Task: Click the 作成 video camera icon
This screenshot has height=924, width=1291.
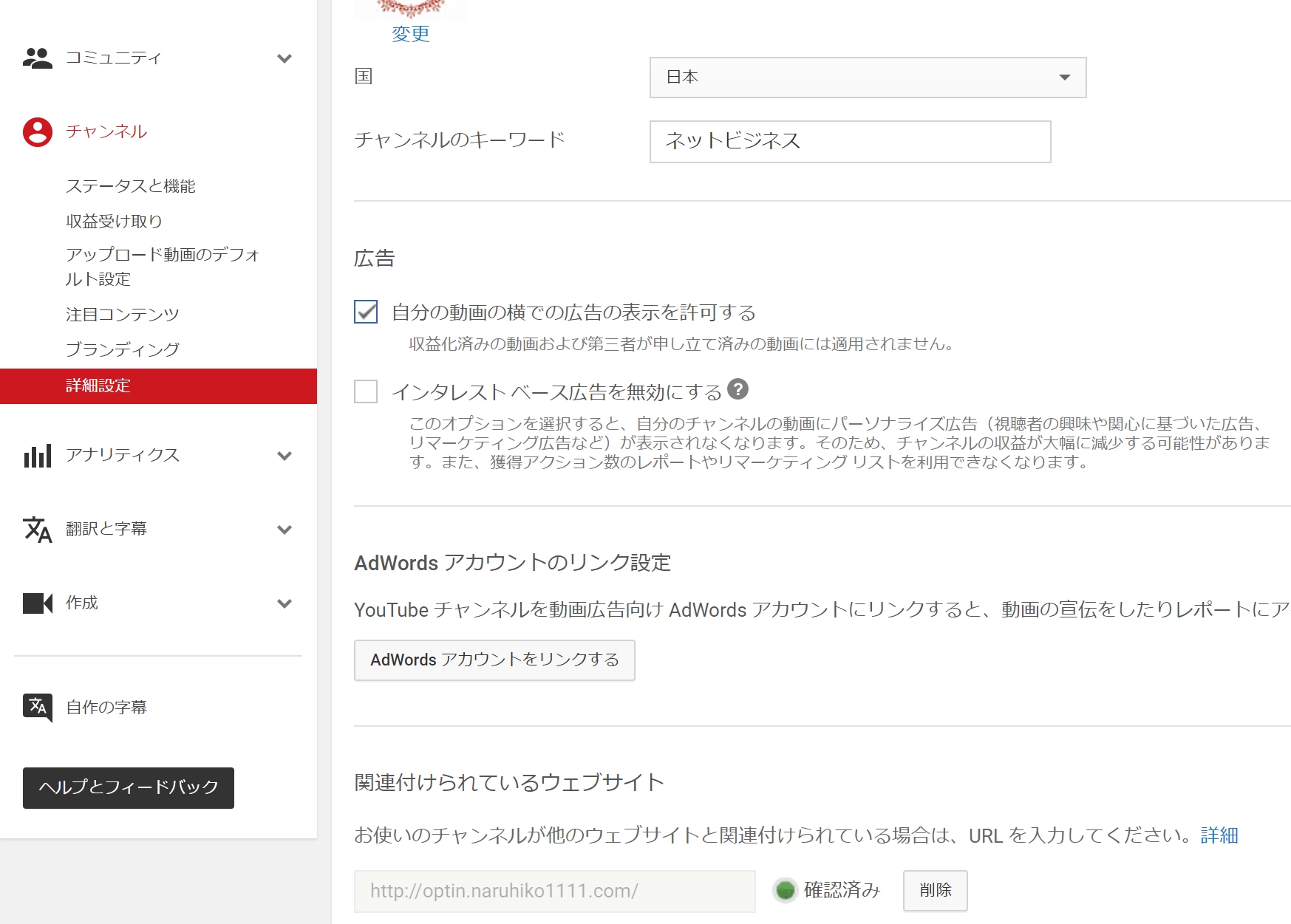Action: point(38,603)
